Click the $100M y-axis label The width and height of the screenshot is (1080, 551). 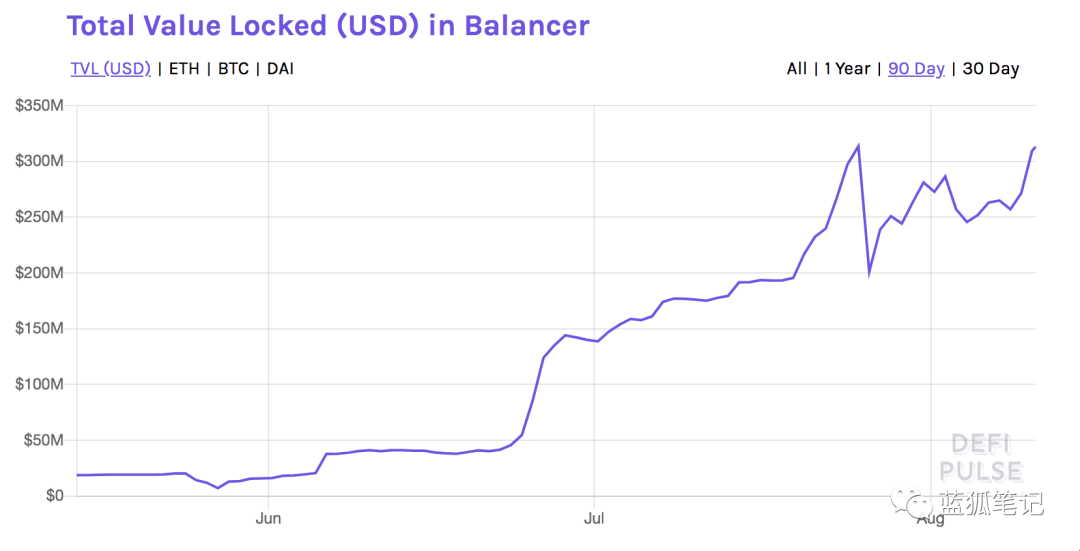click(x=40, y=384)
